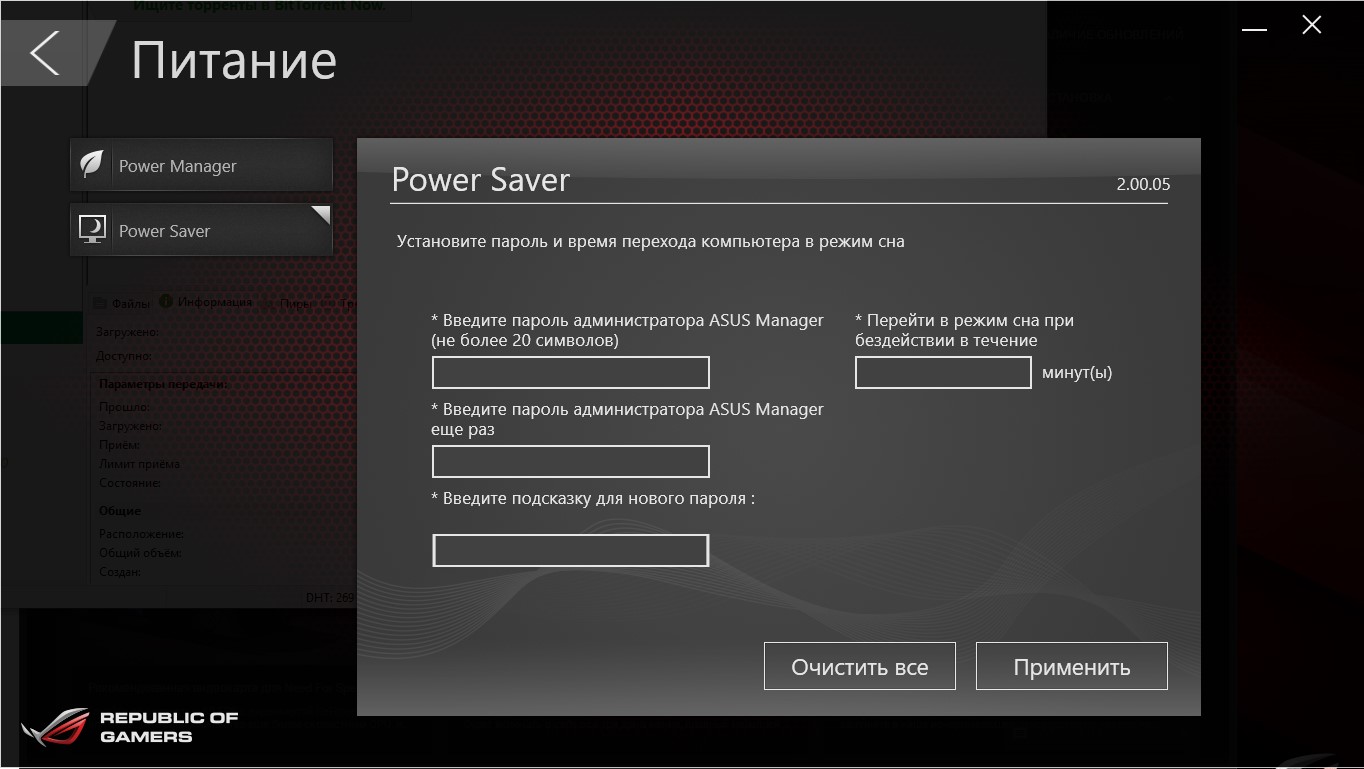Open the Power Manager tab
The width and height of the screenshot is (1364, 769).
[x=201, y=165]
